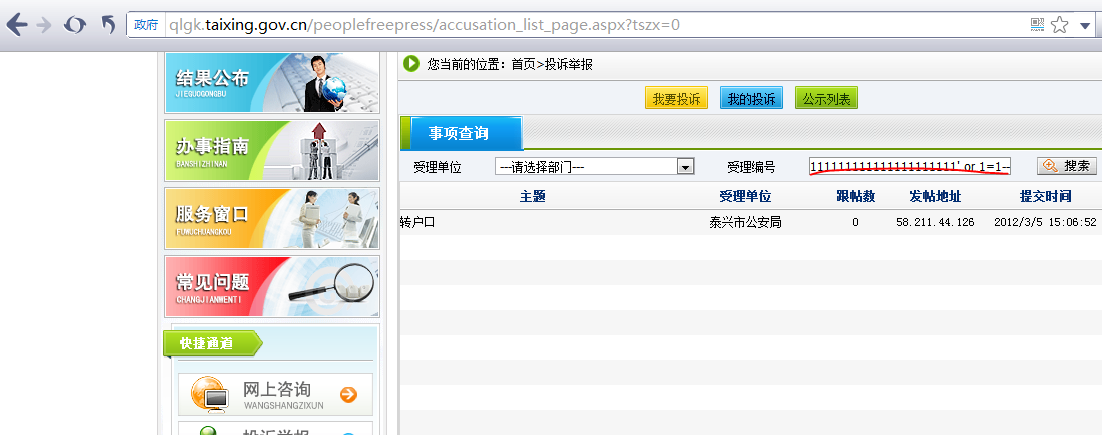Click the undo/restore arrow icon in browser toolbar
This screenshot has width=1102, height=435.
click(x=108, y=25)
